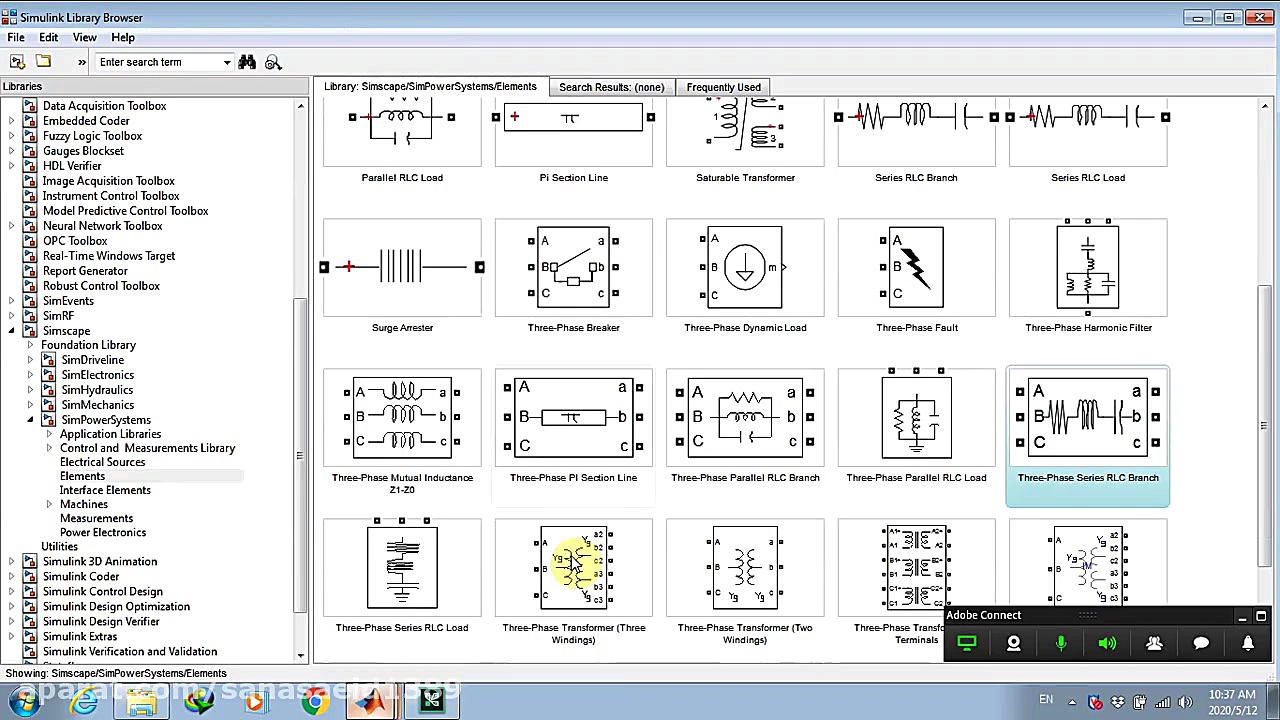Select Measurements in the library tree

(x=96, y=518)
